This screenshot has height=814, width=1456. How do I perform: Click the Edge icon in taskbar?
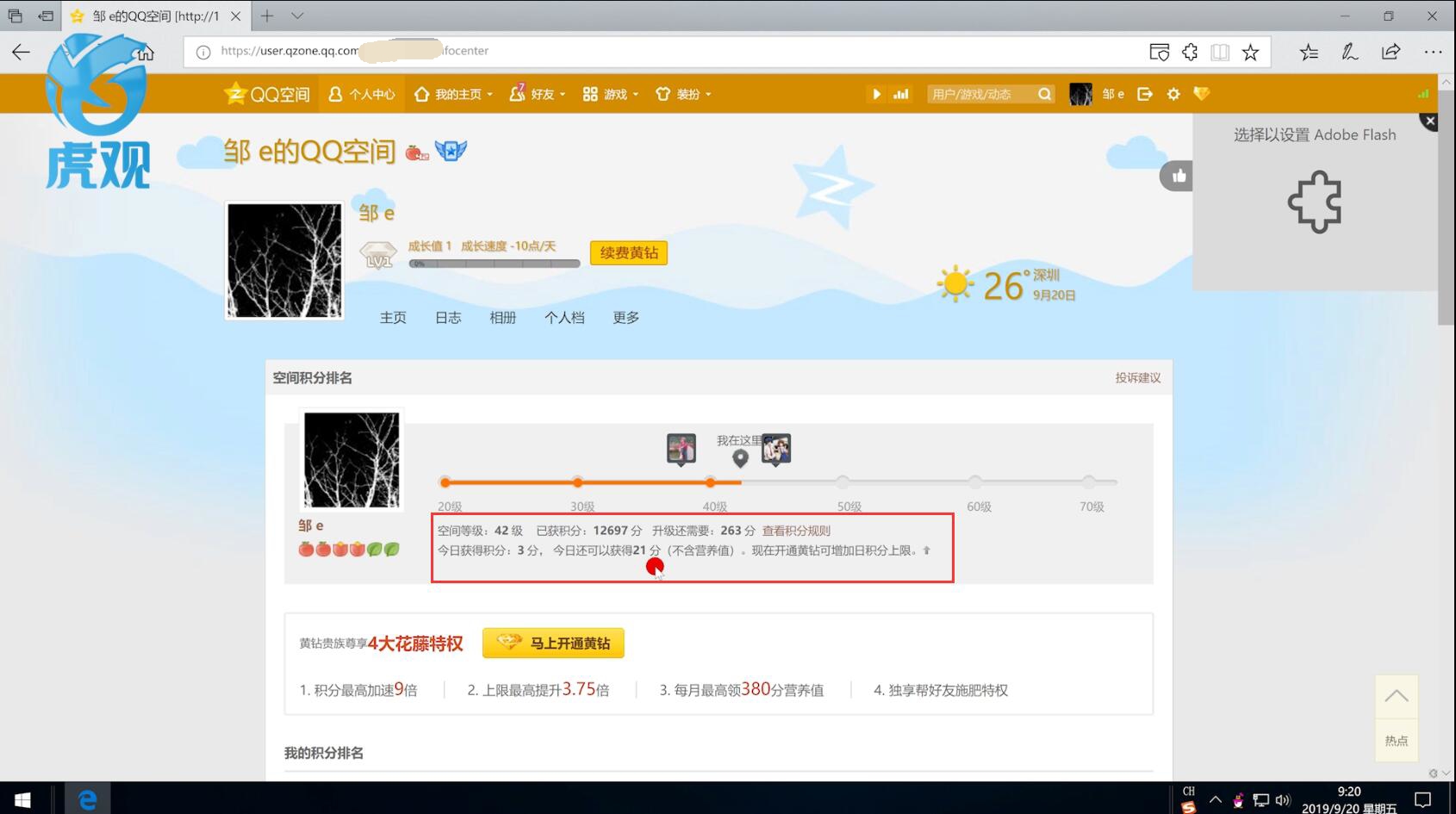pyautogui.click(x=87, y=799)
